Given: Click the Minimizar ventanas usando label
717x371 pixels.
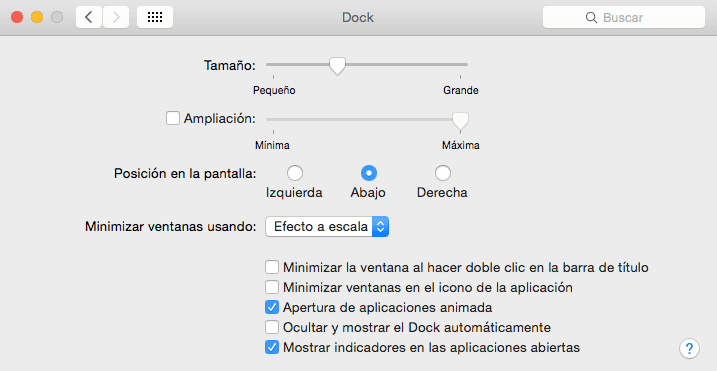Looking at the screenshot, I should (171, 226).
